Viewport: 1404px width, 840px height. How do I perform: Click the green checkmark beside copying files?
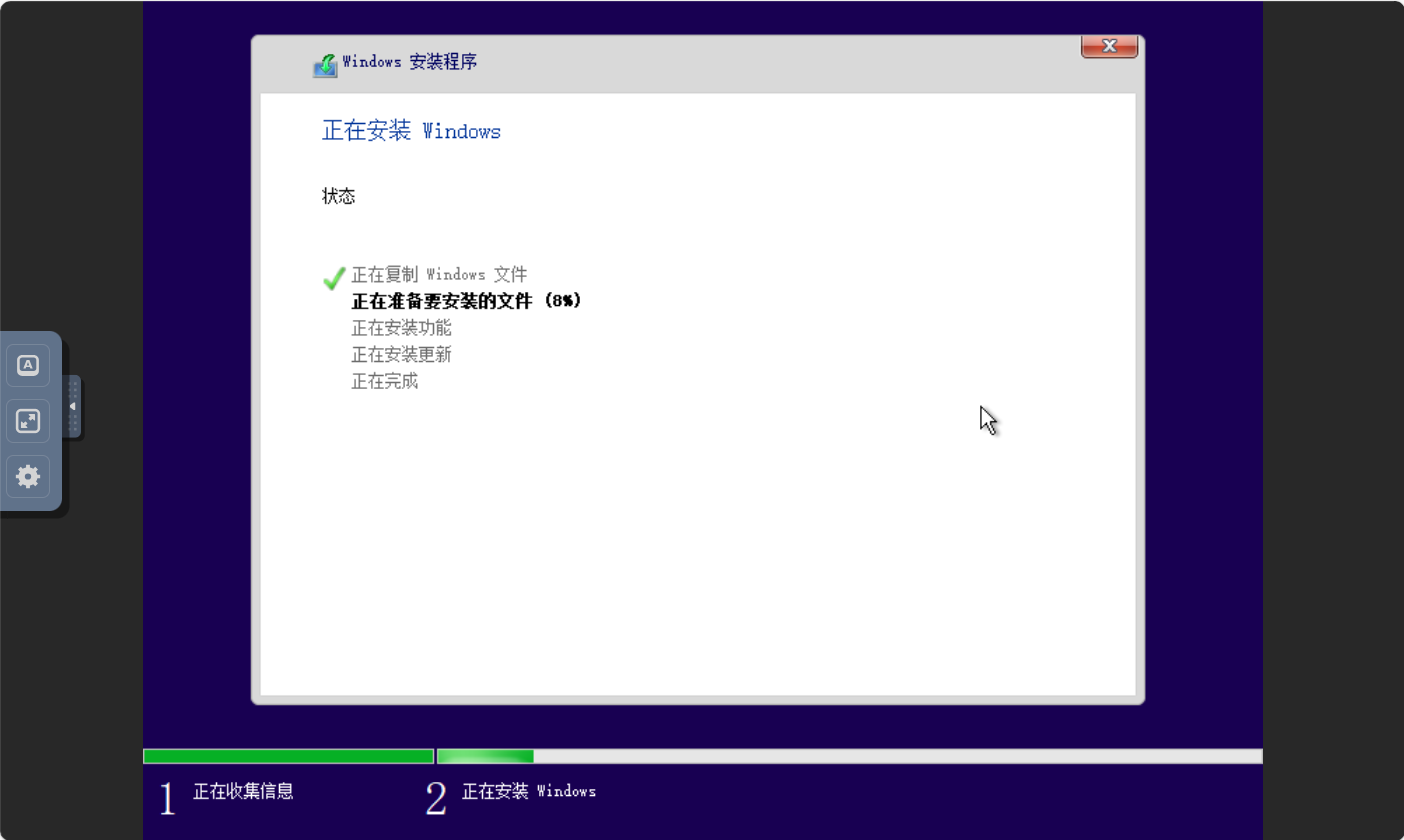334,278
